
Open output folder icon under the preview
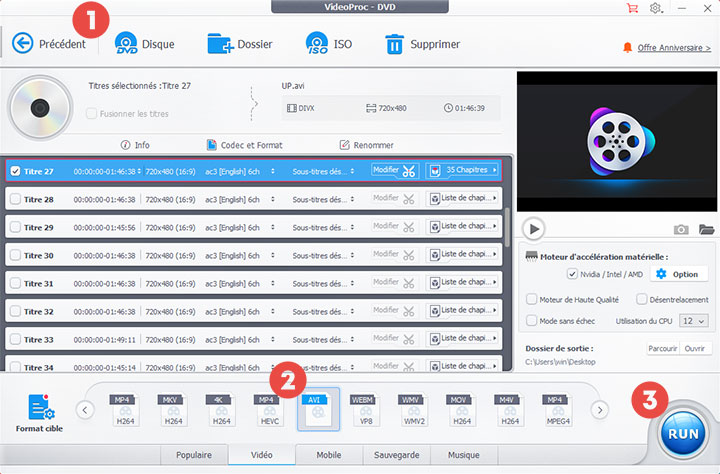(706, 229)
